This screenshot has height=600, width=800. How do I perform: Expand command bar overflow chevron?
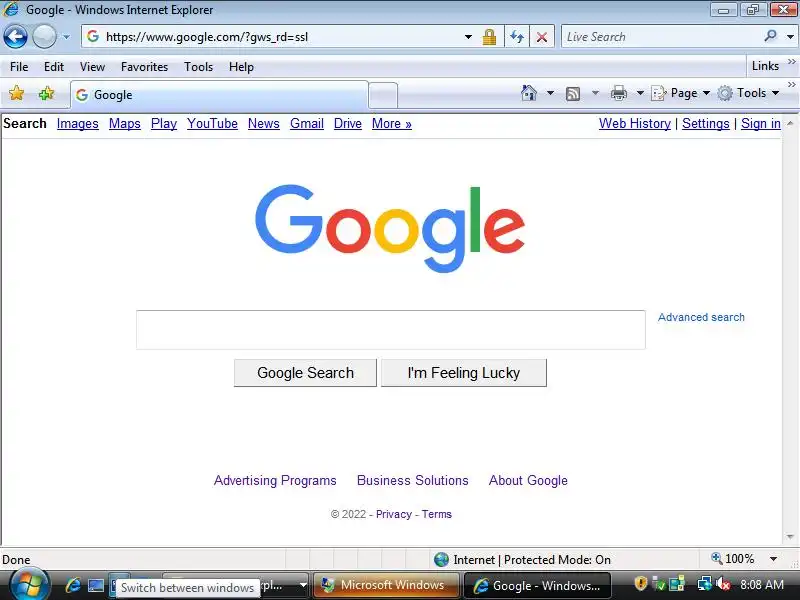pos(791,85)
